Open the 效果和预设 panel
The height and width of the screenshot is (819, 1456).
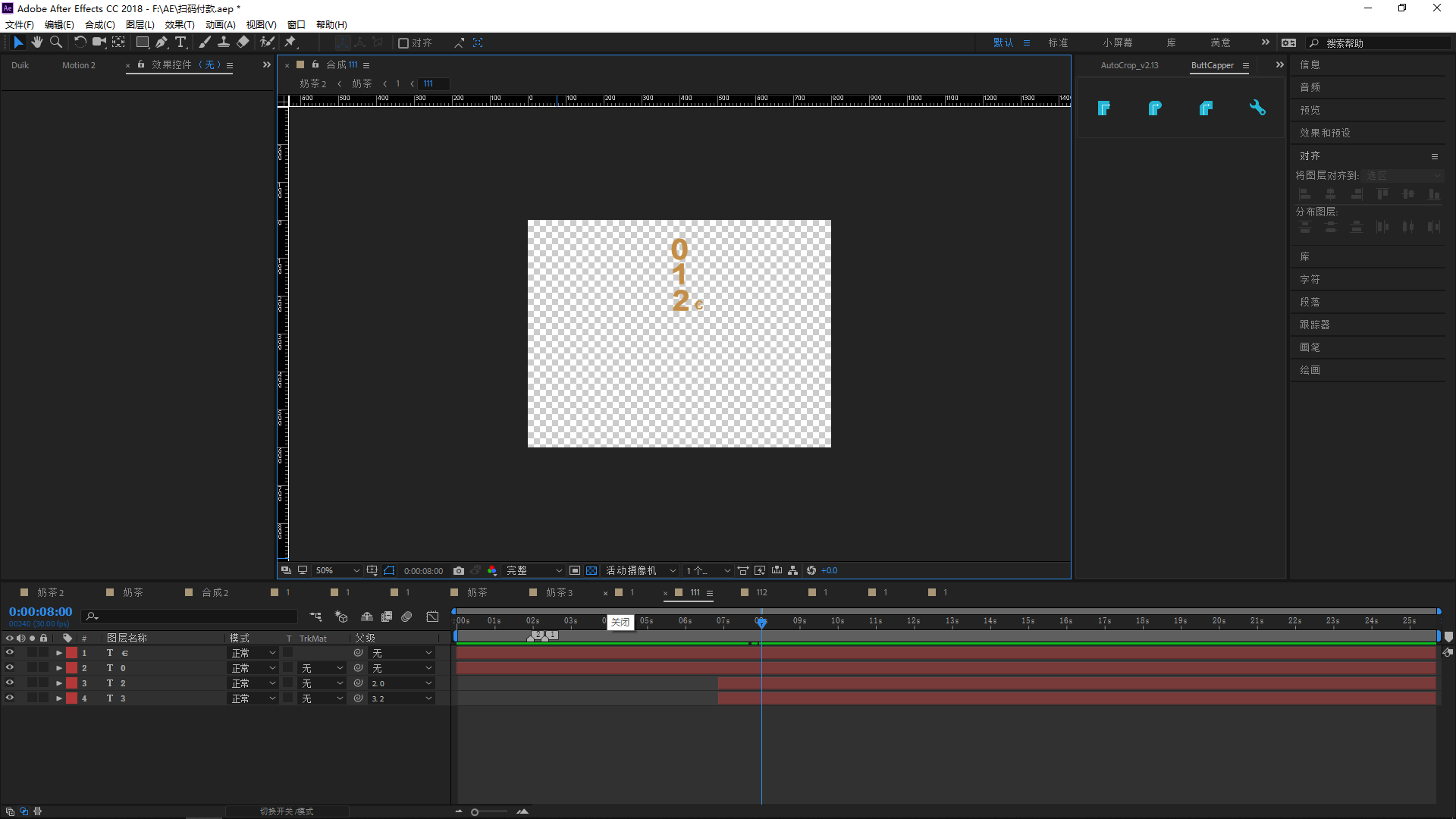pos(1325,133)
